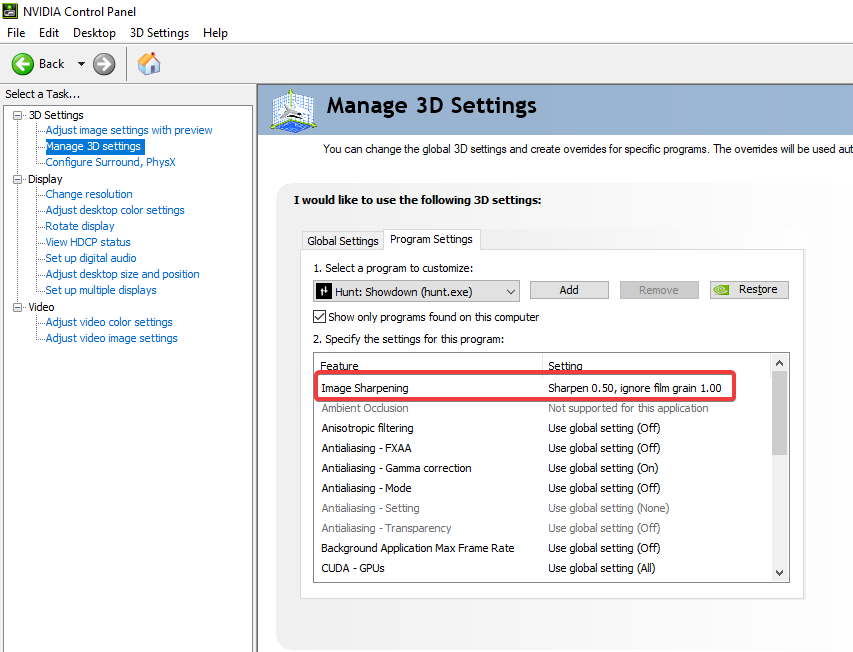
Task: Click the settings list scrollbar thumb
Action: pos(780,412)
